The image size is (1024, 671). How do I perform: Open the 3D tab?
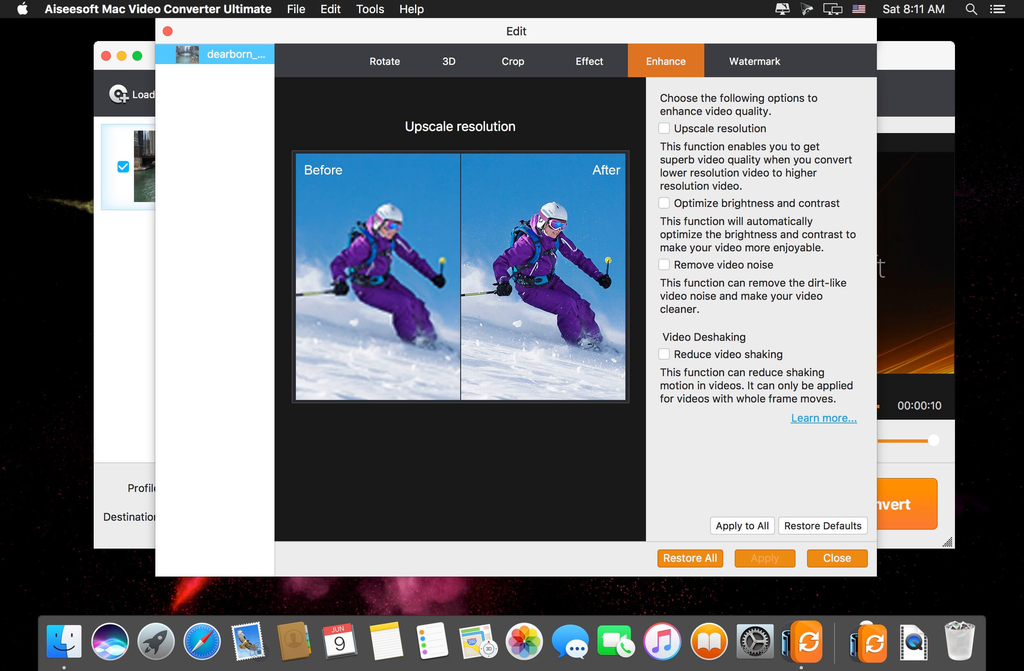click(x=449, y=61)
